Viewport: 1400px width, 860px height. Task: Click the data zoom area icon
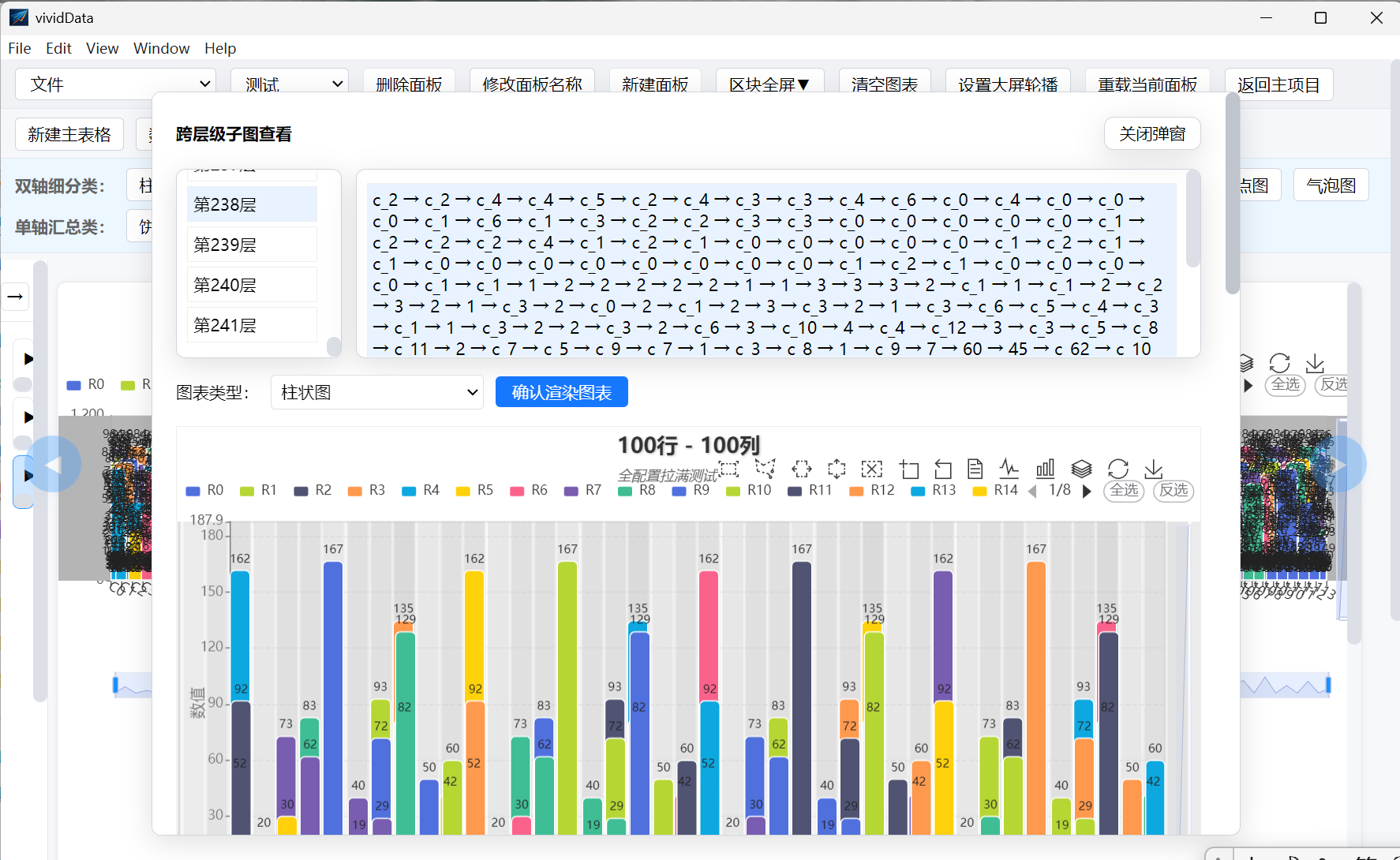pos(909,469)
